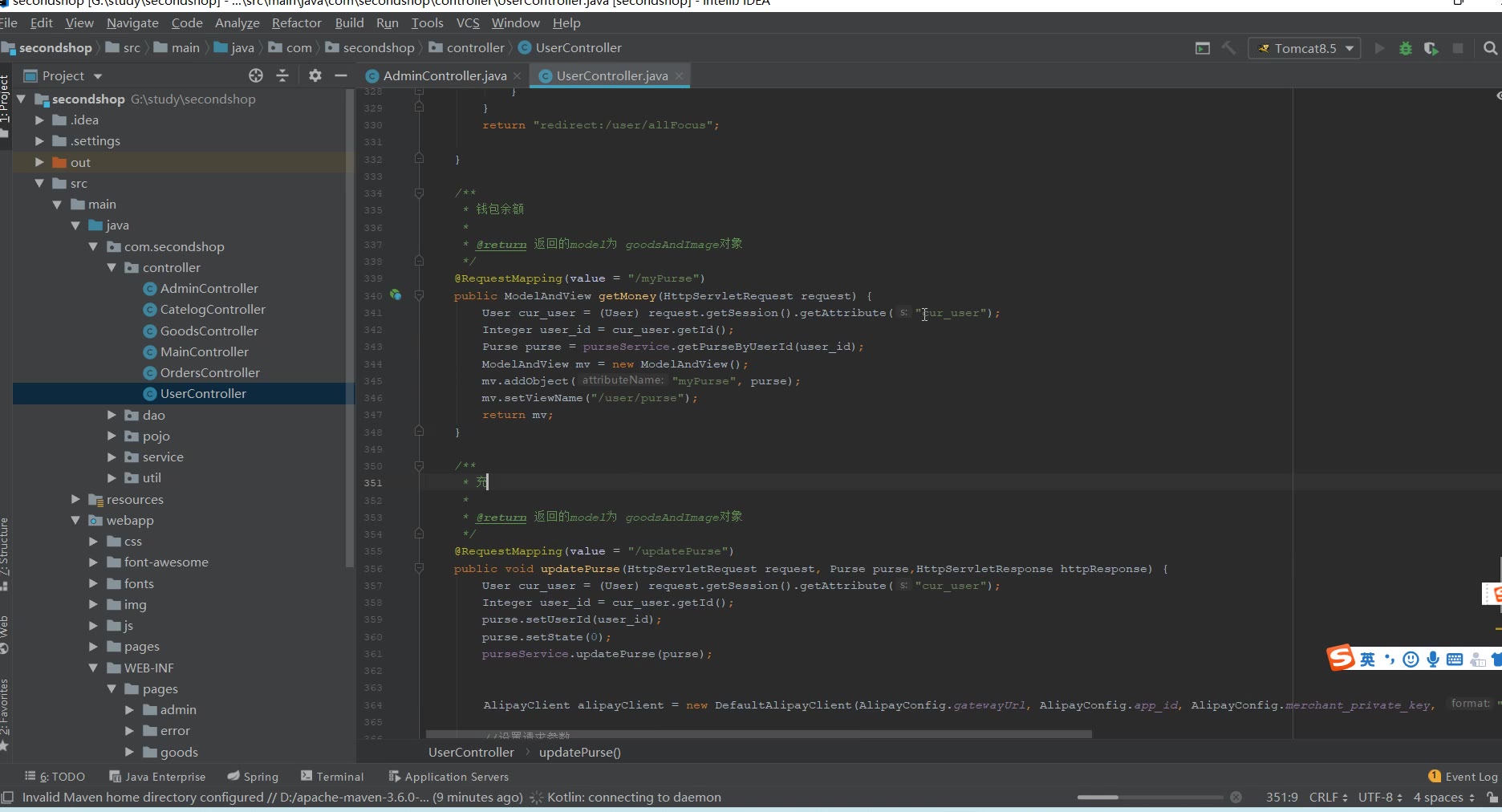Viewport: 1502px width, 812px height.
Task: Switch to the AdminController.java tab
Action: click(x=445, y=75)
